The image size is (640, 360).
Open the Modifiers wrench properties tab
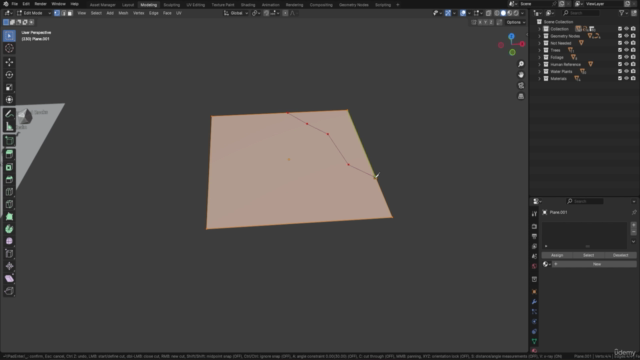tap(534, 302)
